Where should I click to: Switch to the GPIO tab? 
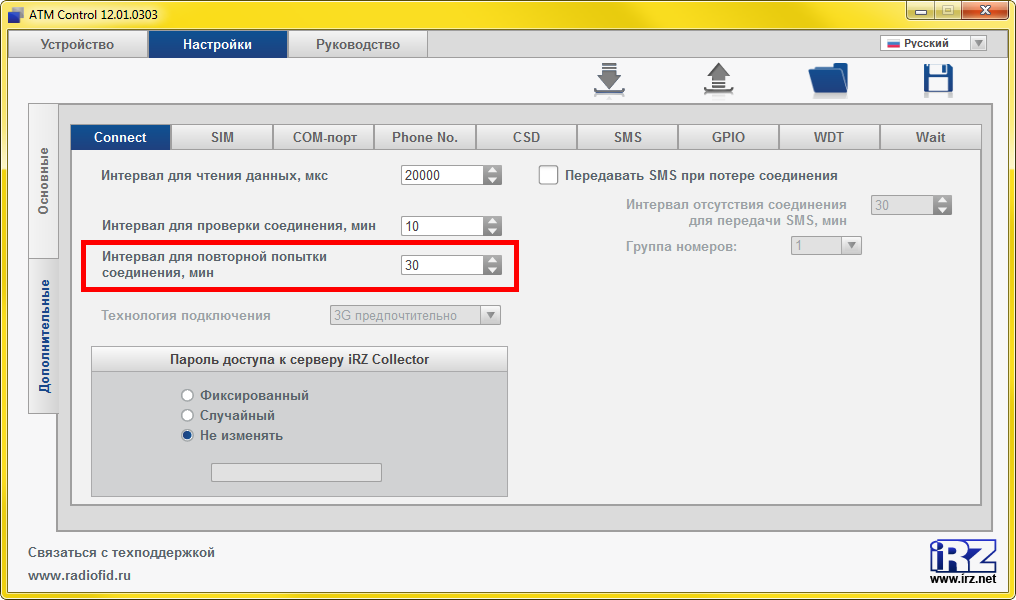tap(728, 137)
